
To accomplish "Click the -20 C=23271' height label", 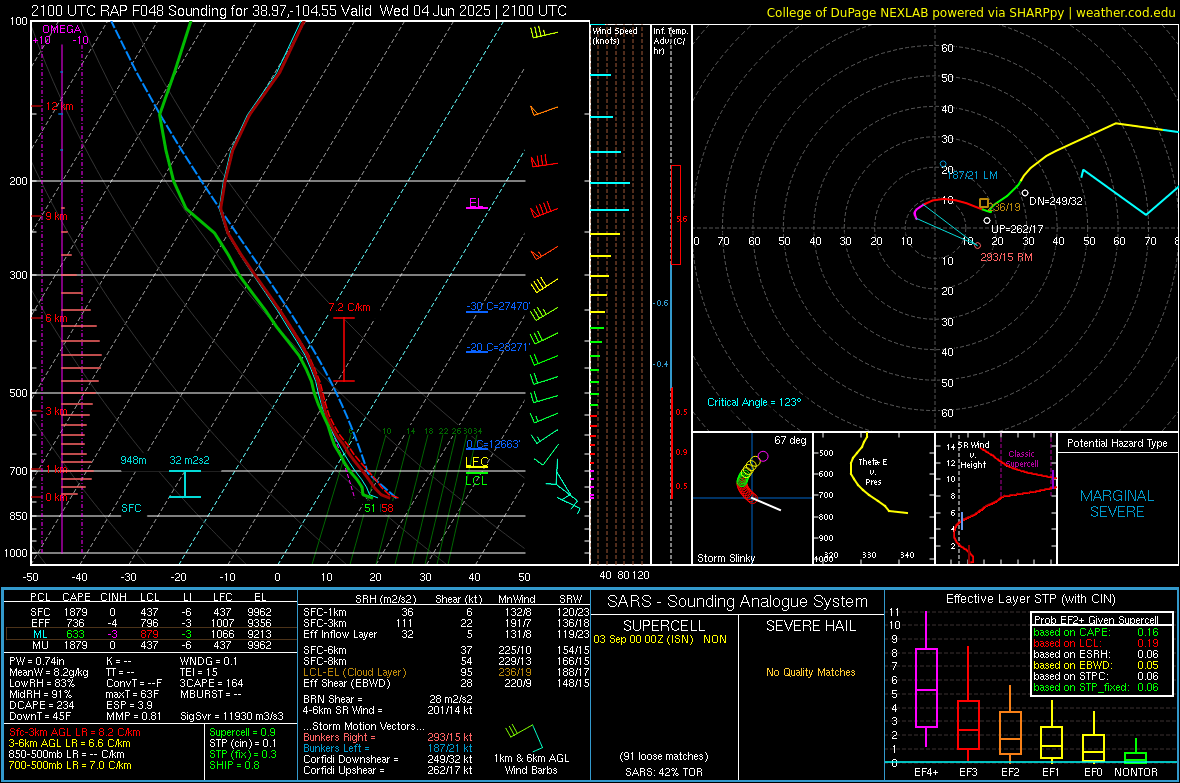I will pos(498,347).
